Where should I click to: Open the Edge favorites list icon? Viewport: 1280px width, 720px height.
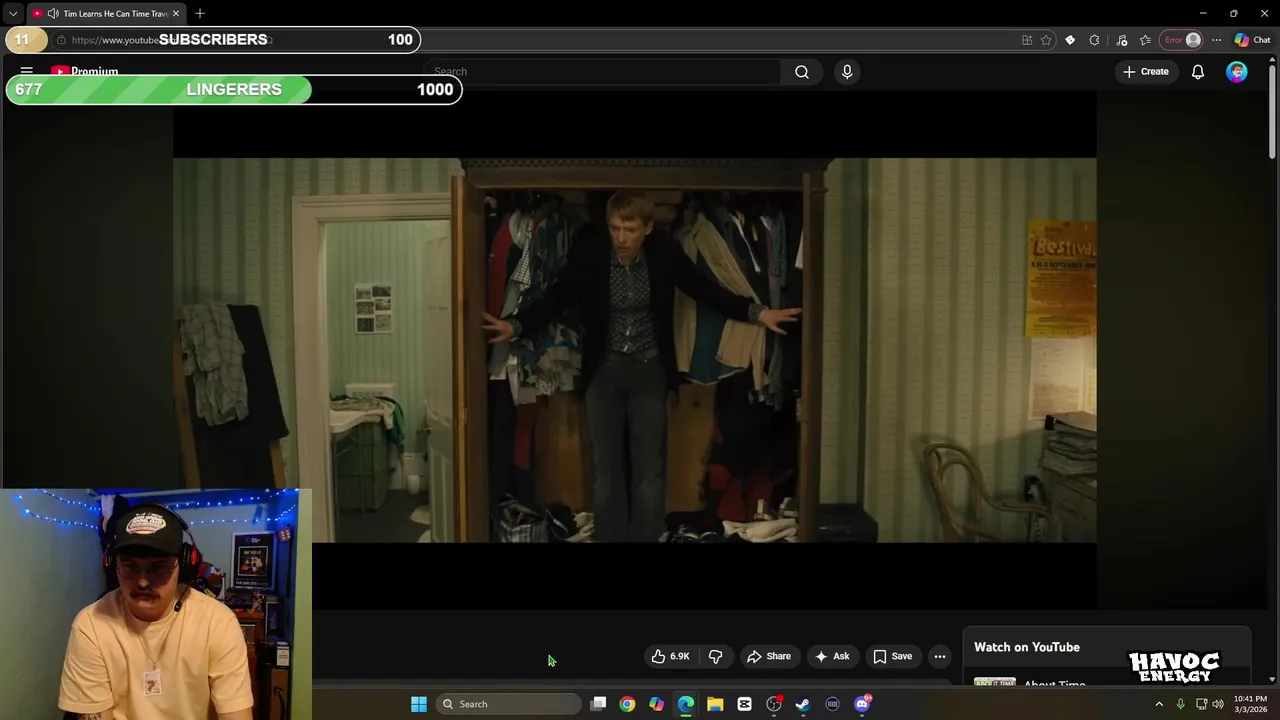1145,40
